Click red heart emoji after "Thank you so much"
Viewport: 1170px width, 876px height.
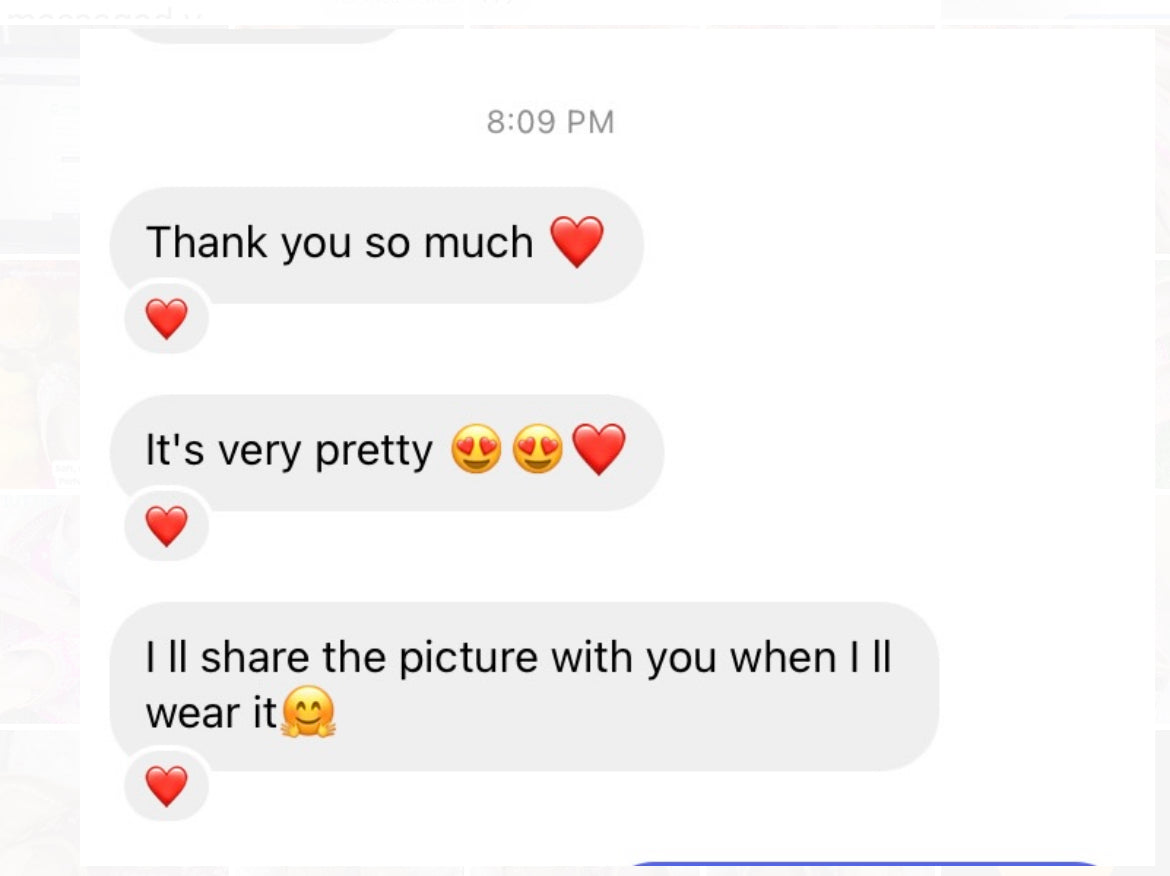coord(577,242)
